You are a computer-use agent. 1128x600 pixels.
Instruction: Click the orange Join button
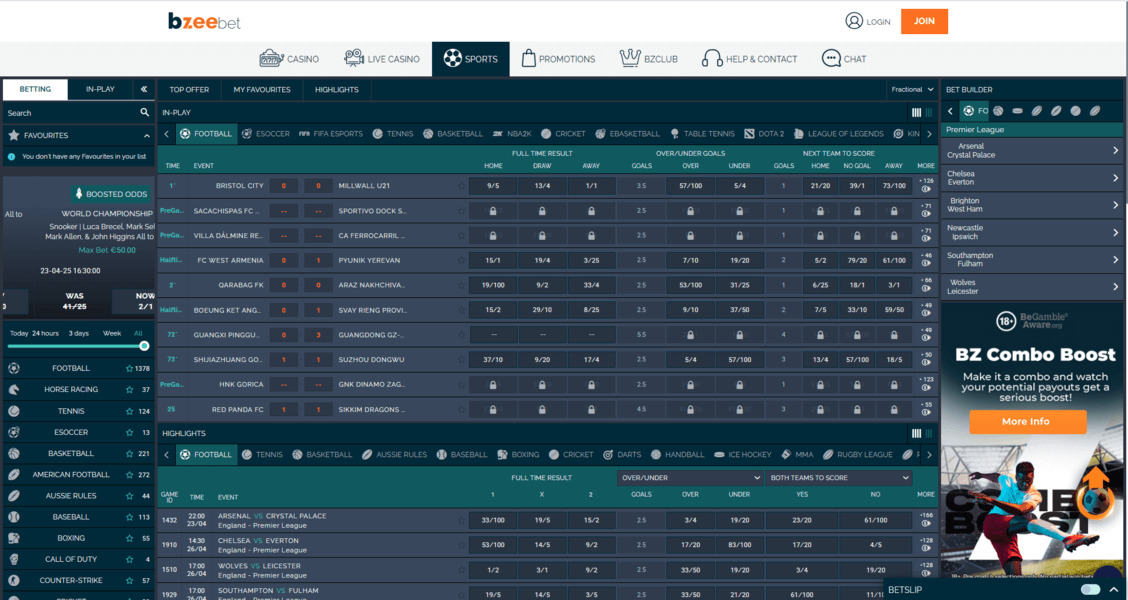[x=924, y=22]
